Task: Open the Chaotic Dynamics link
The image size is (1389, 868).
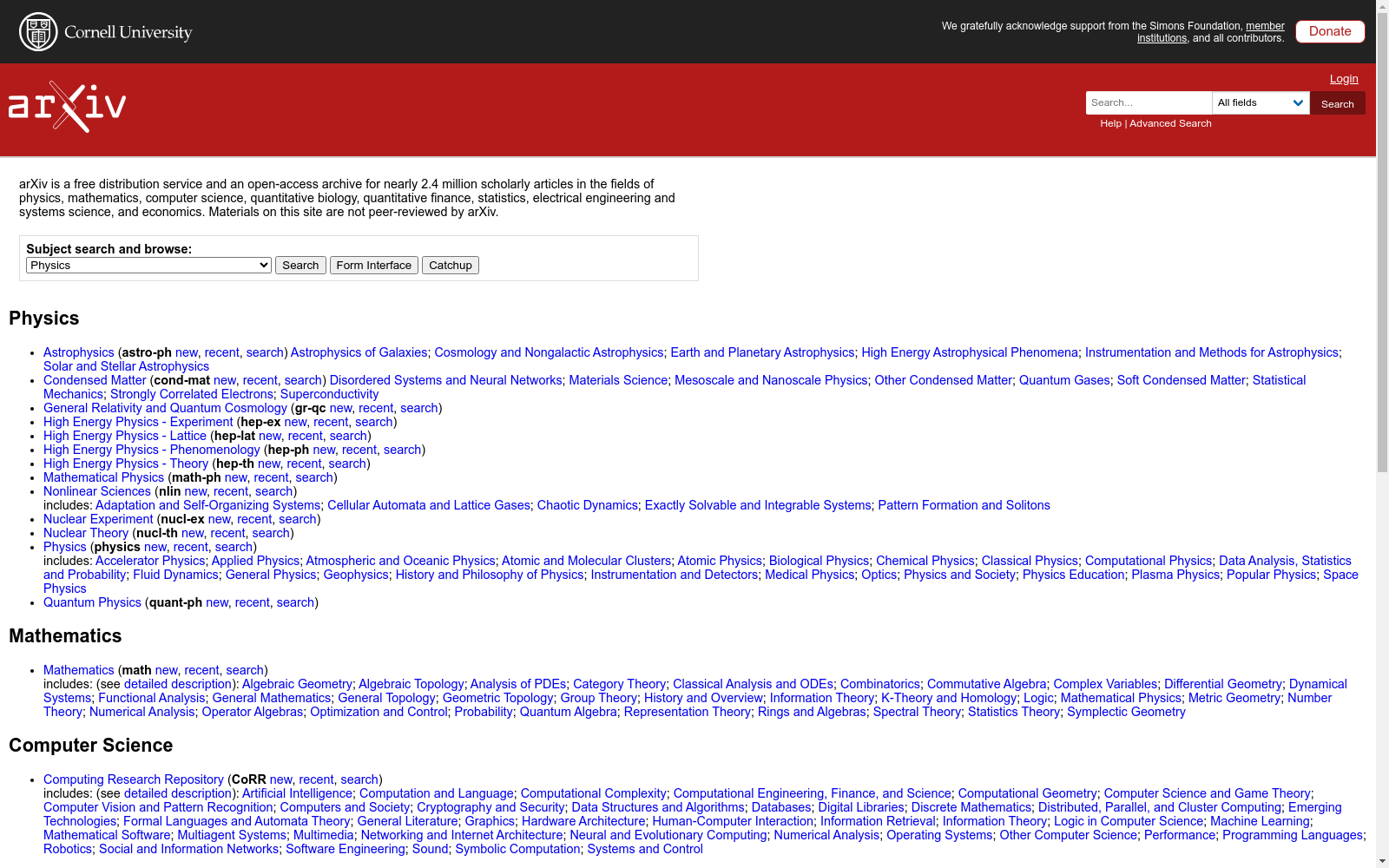Action: pos(588,505)
